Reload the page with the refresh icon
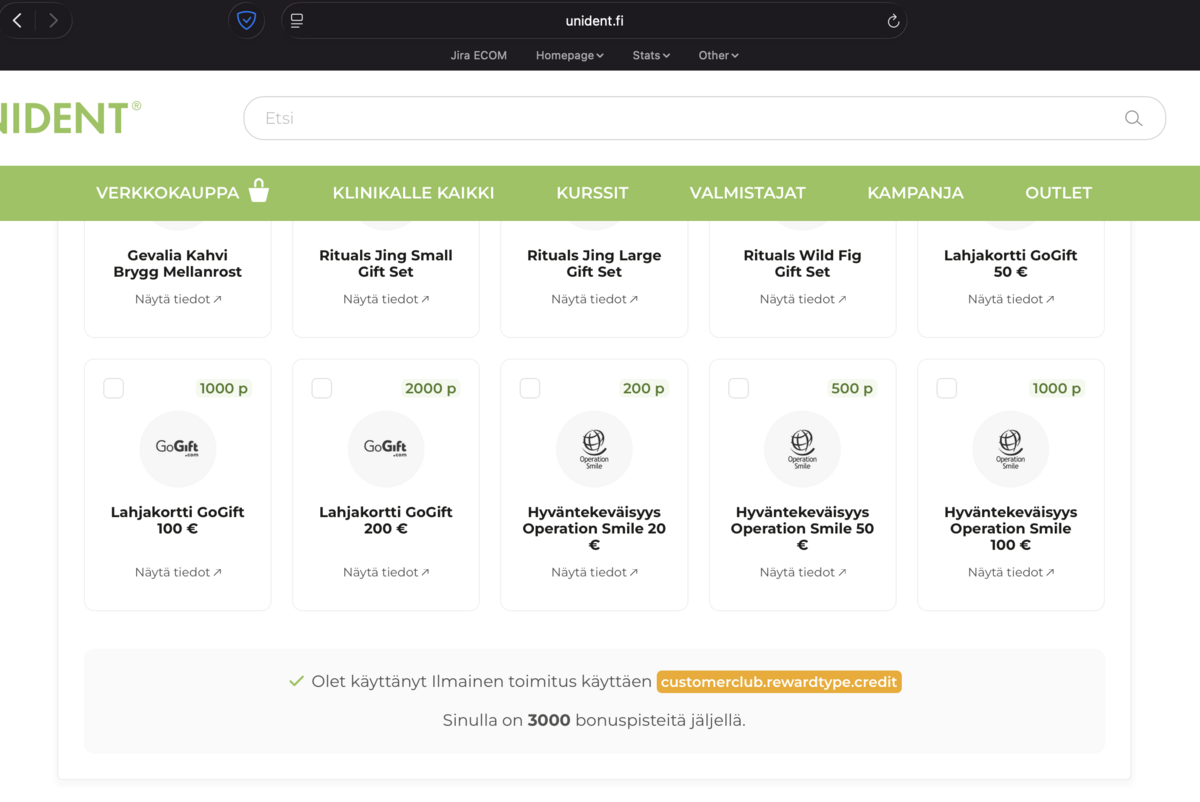Viewport: 1200px width, 802px height. 893,21
